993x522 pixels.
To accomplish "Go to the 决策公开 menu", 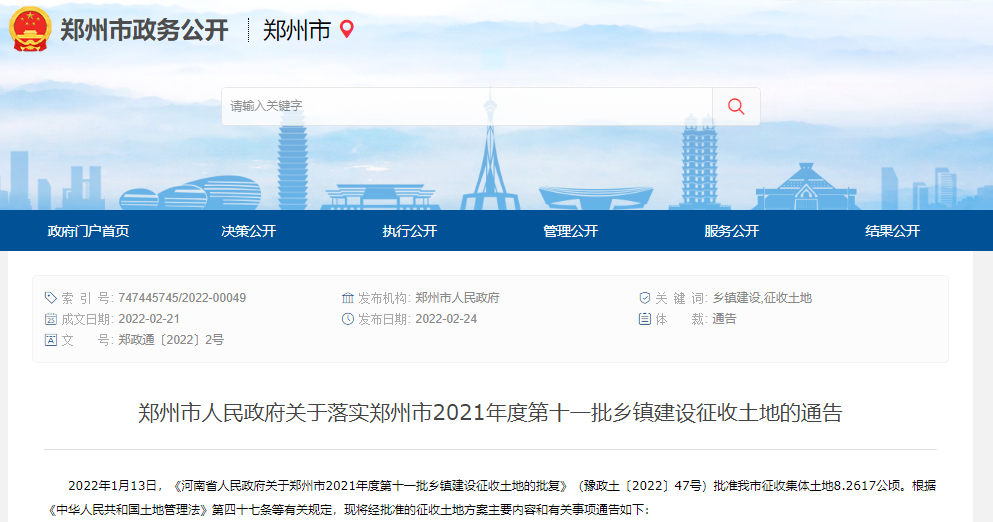I will (x=249, y=231).
